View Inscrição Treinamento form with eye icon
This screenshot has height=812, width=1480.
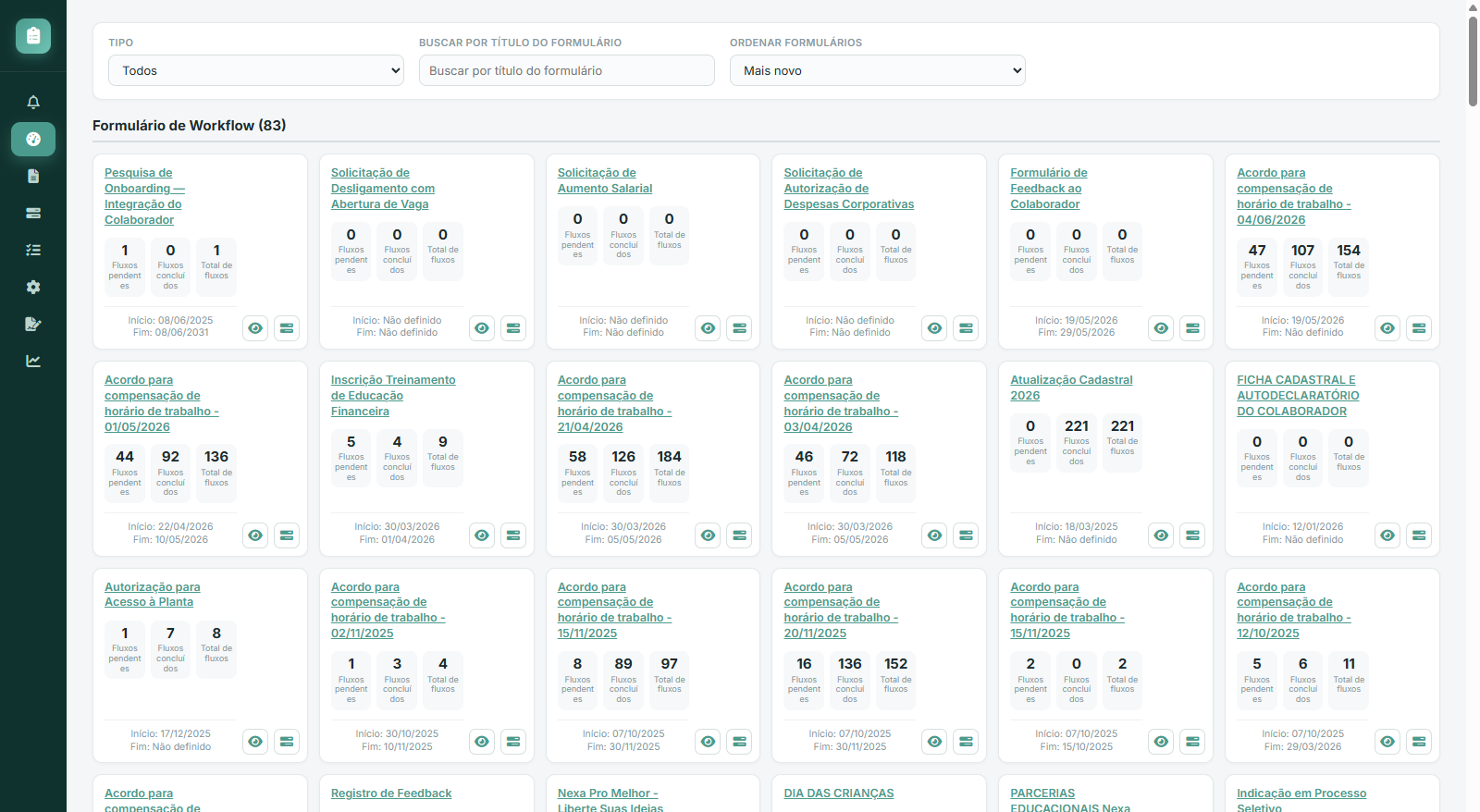pos(482,535)
